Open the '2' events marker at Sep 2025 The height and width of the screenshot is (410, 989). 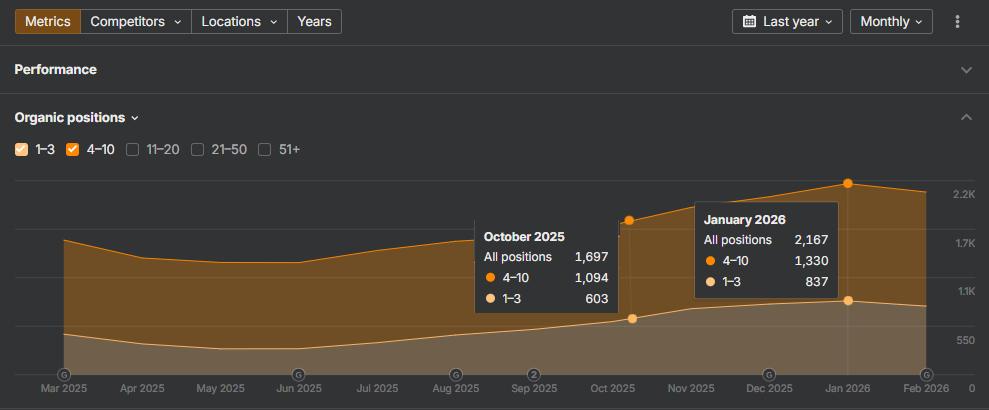point(534,375)
